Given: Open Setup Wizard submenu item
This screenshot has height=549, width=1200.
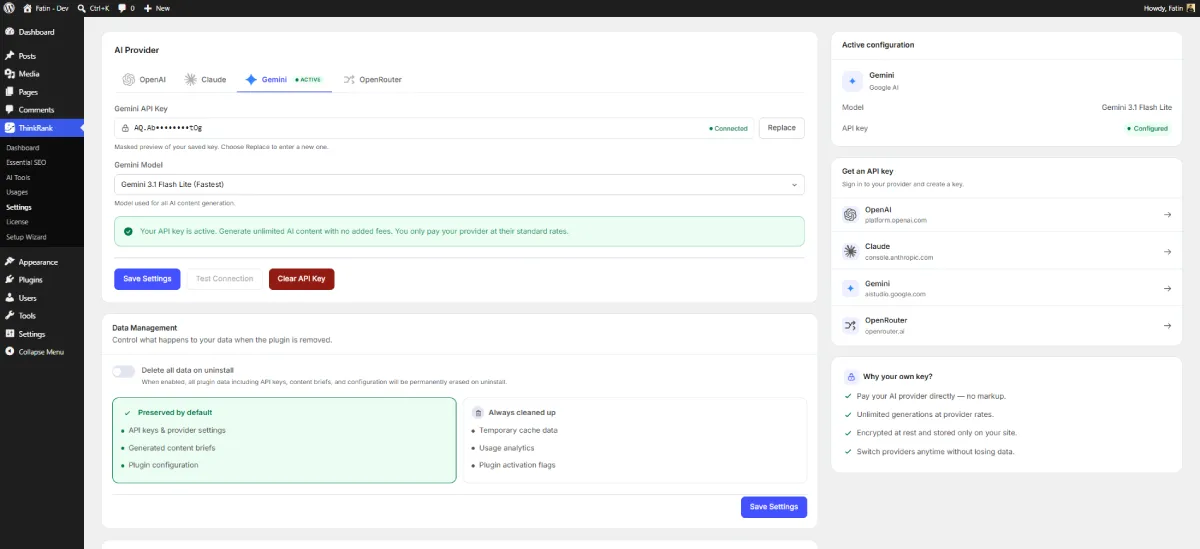Looking at the screenshot, I should pyautogui.click(x=26, y=237).
